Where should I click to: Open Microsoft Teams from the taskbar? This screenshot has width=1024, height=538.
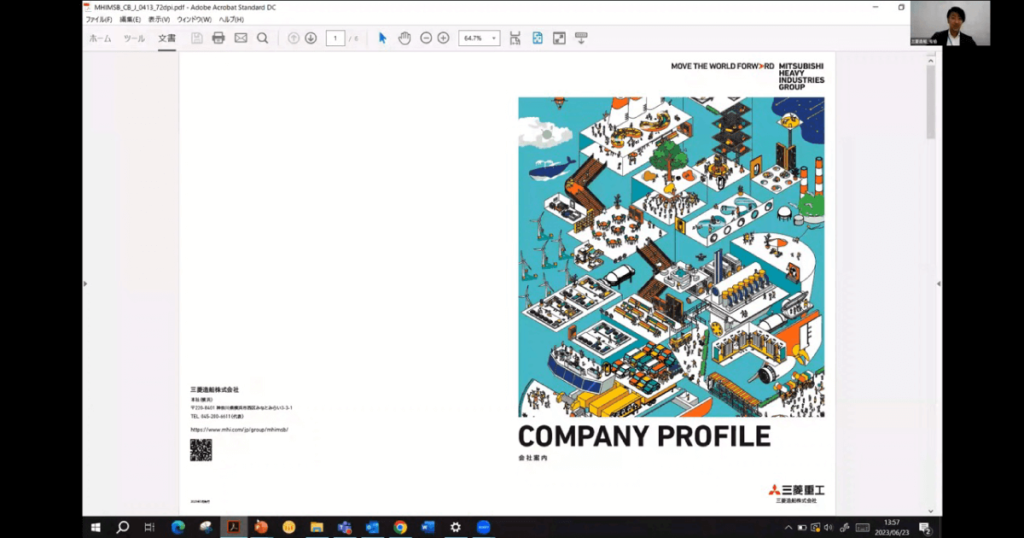coord(345,527)
